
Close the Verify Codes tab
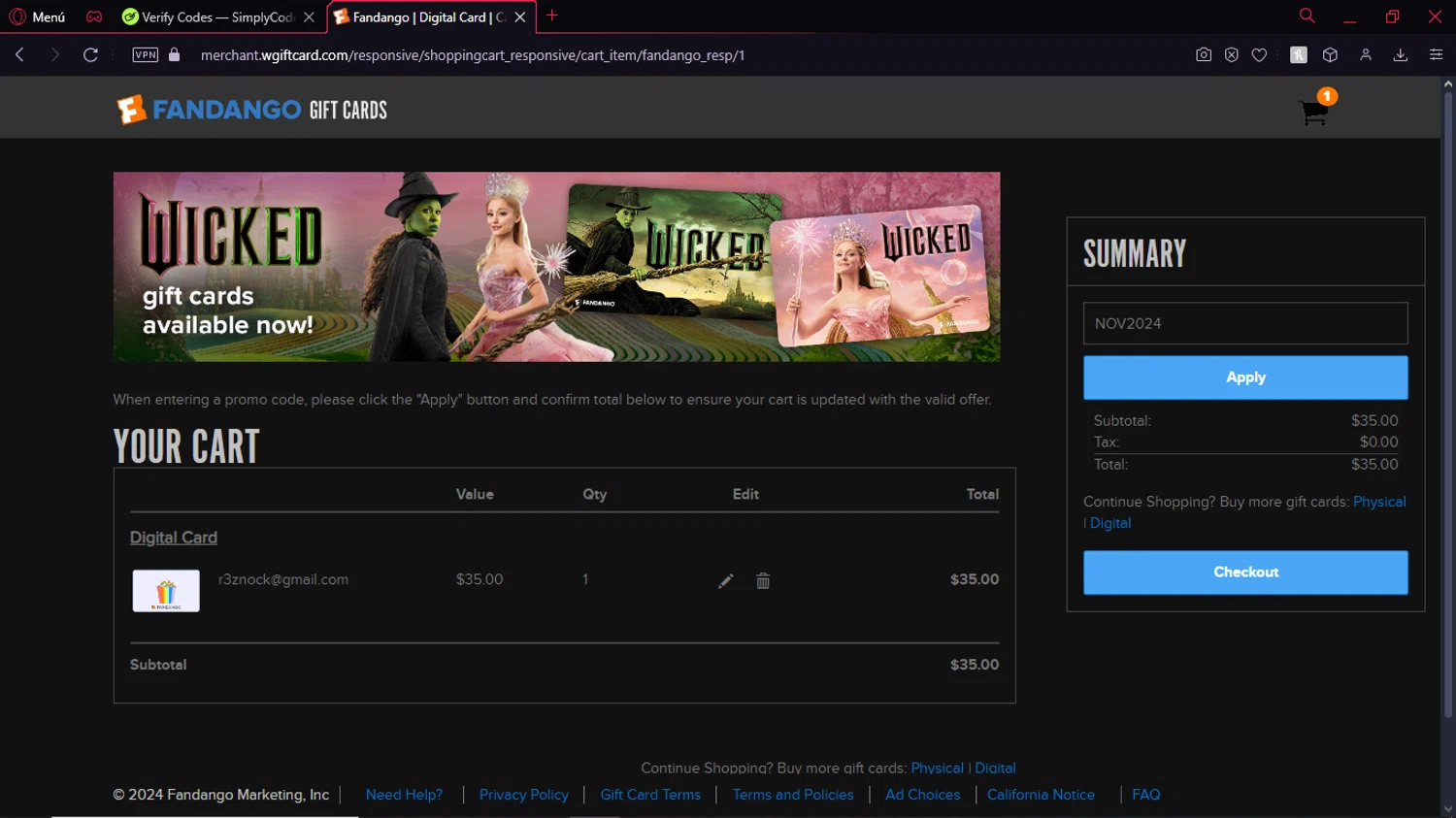(309, 16)
